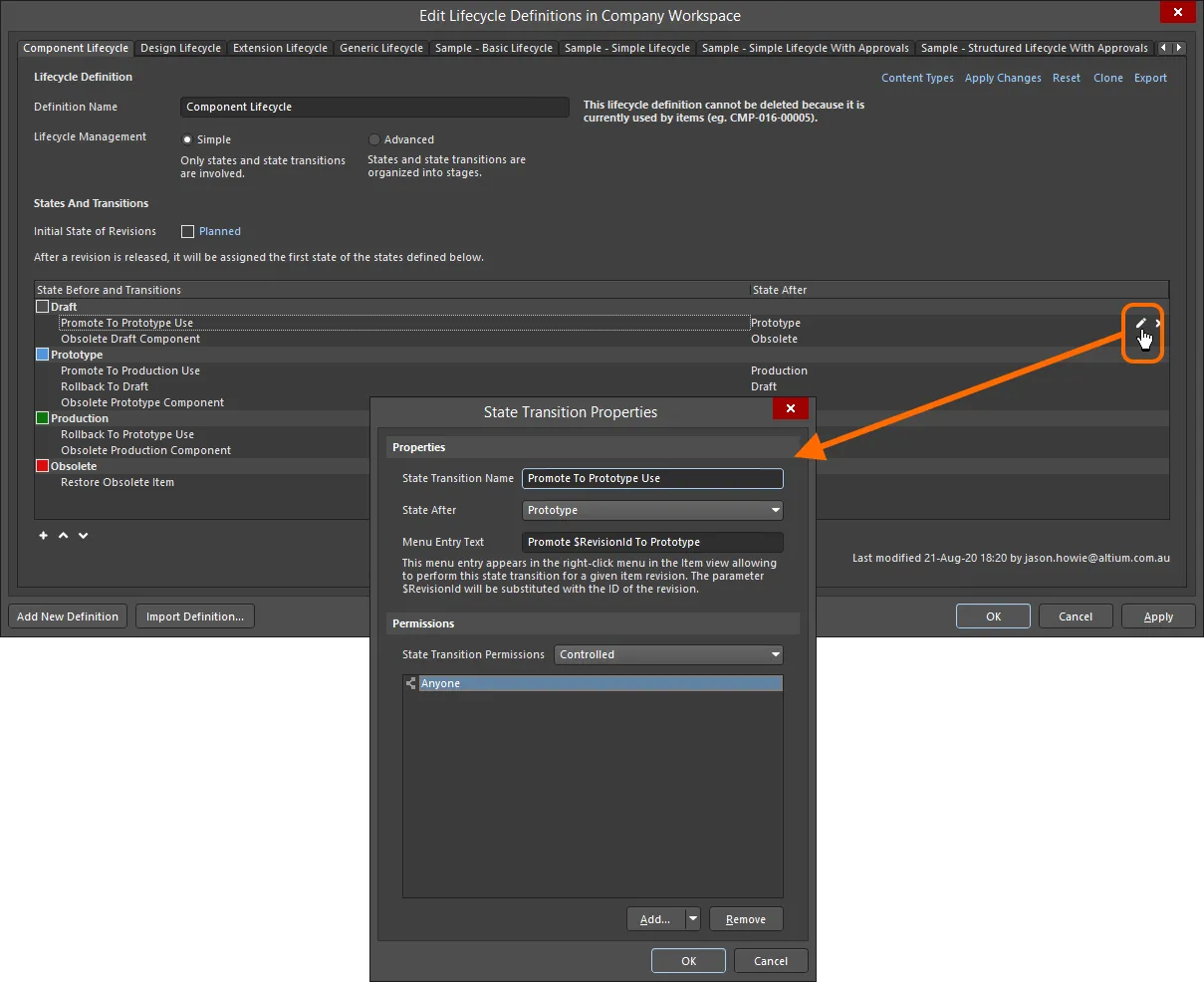Open the Sample - Basic Lifecycle tab
This screenshot has height=982, width=1204.
tap(494, 48)
